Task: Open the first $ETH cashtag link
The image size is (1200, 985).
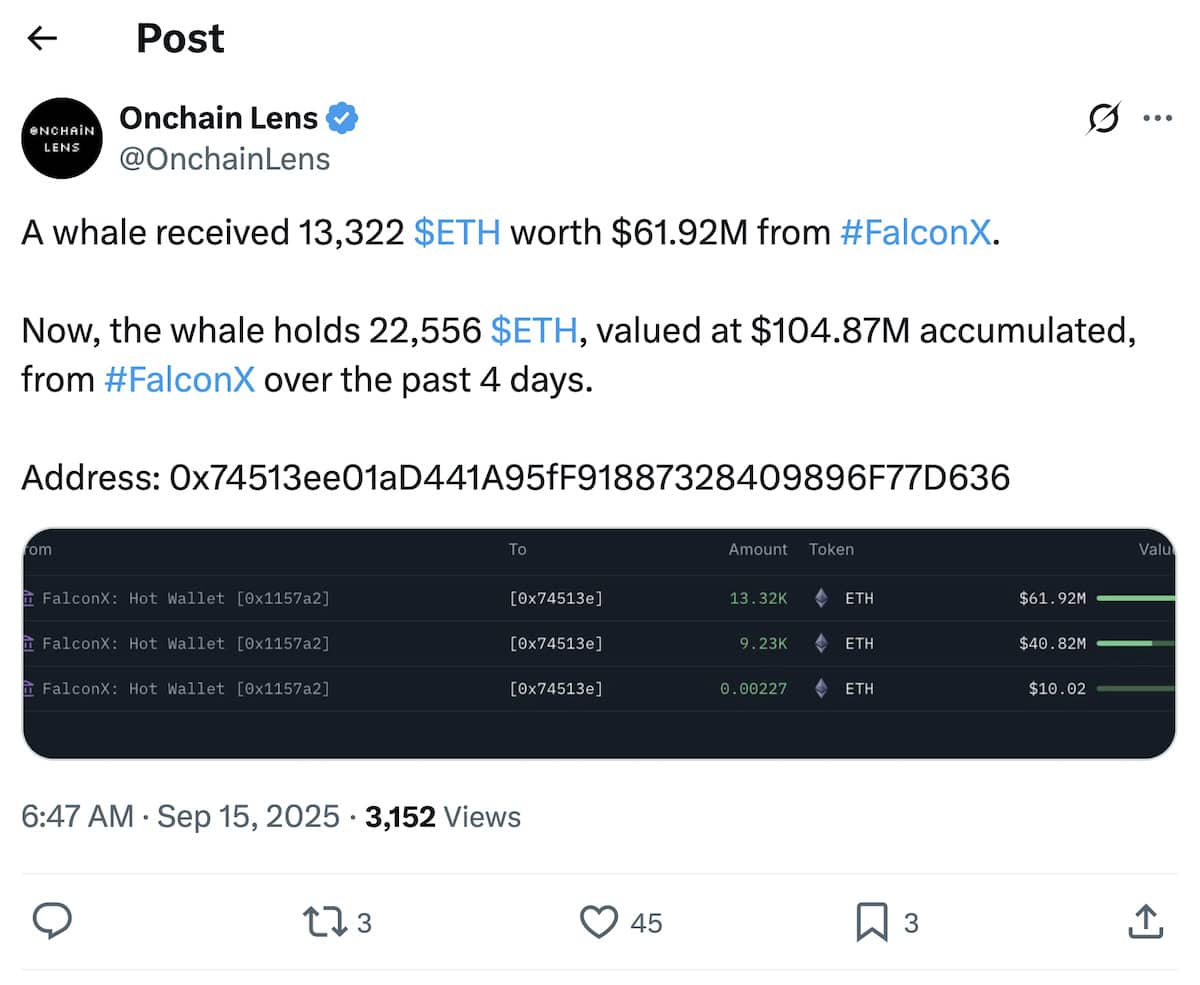Action: tap(457, 233)
